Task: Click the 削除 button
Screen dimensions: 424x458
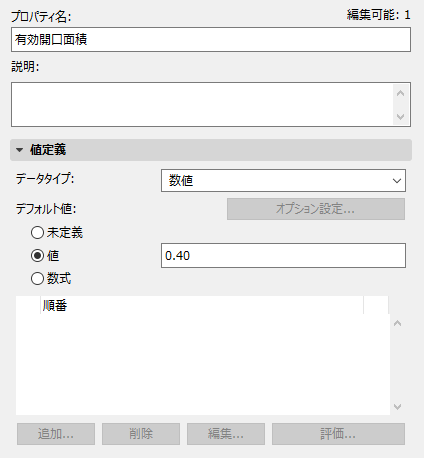Action: point(141,434)
